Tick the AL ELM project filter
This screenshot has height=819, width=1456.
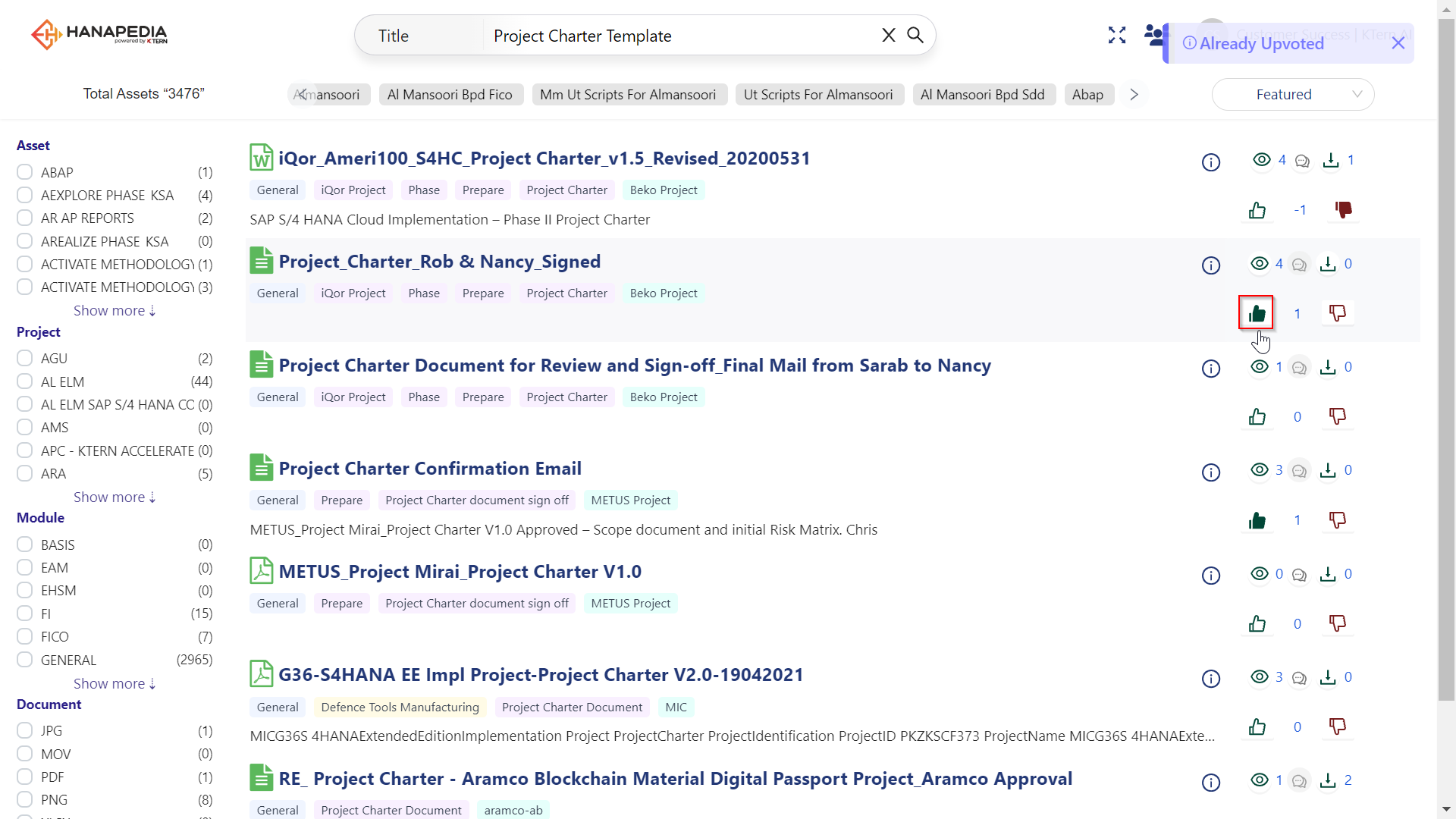point(25,381)
